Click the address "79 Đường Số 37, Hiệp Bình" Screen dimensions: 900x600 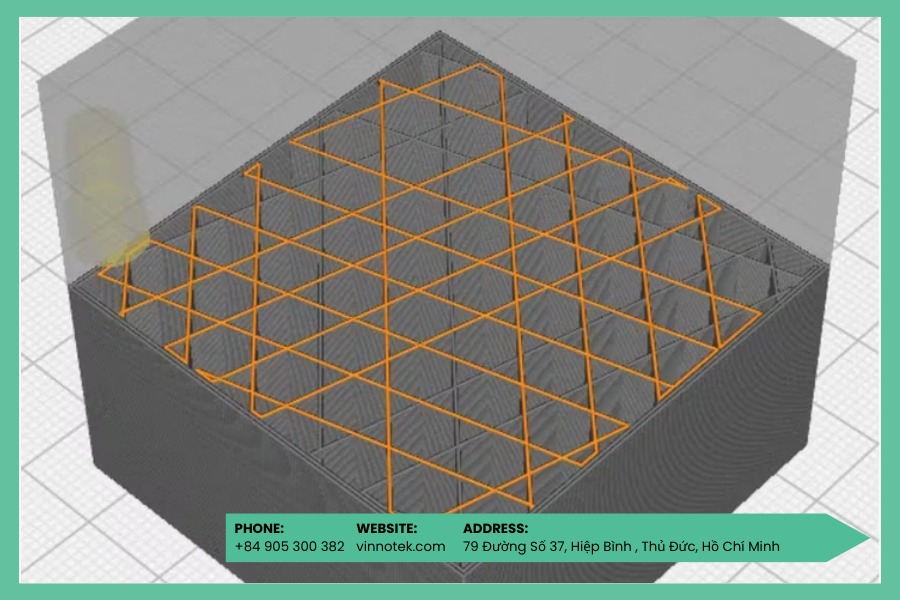[547, 547]
